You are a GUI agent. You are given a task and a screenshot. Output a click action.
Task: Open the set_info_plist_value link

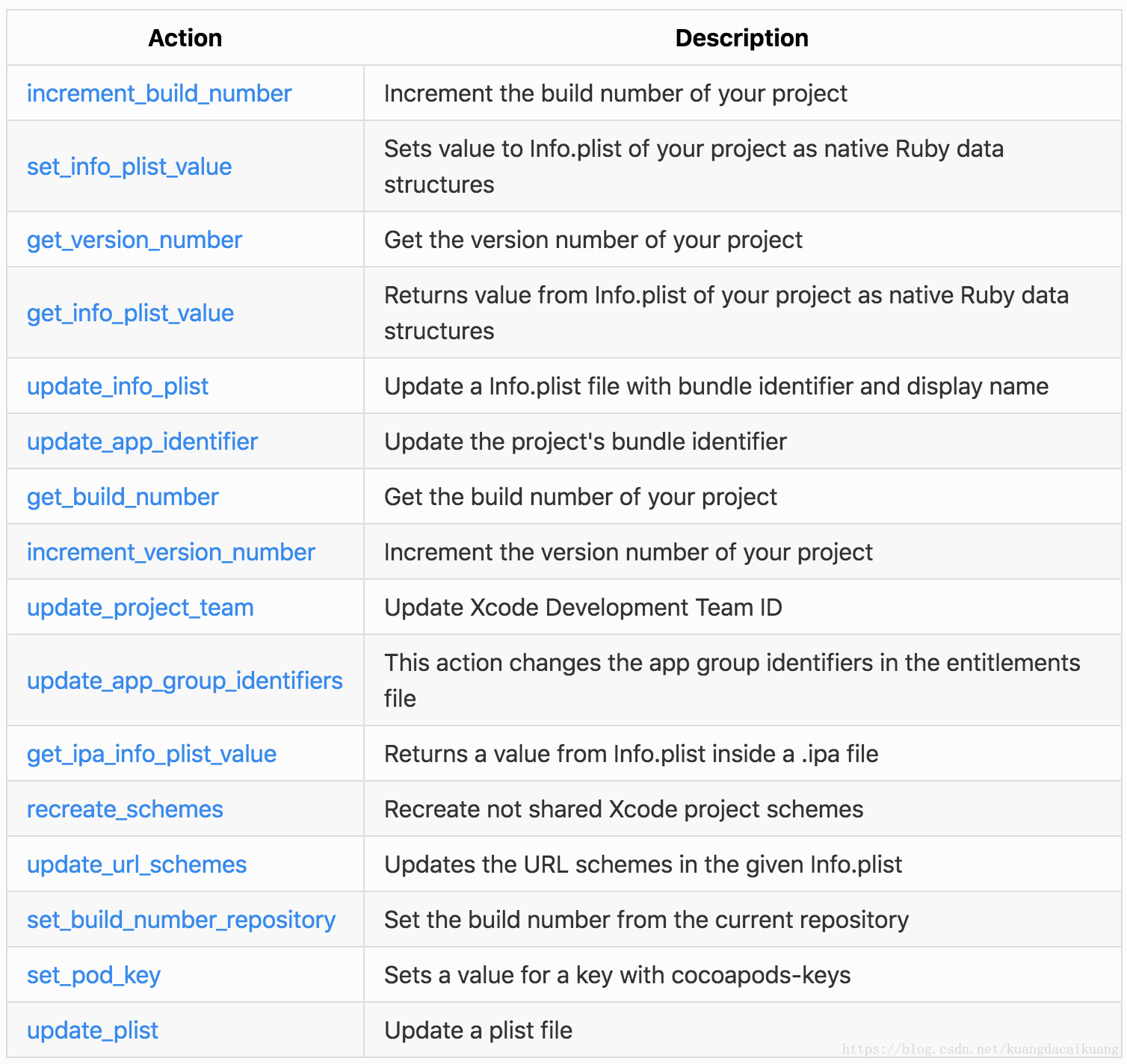[129, 167]
